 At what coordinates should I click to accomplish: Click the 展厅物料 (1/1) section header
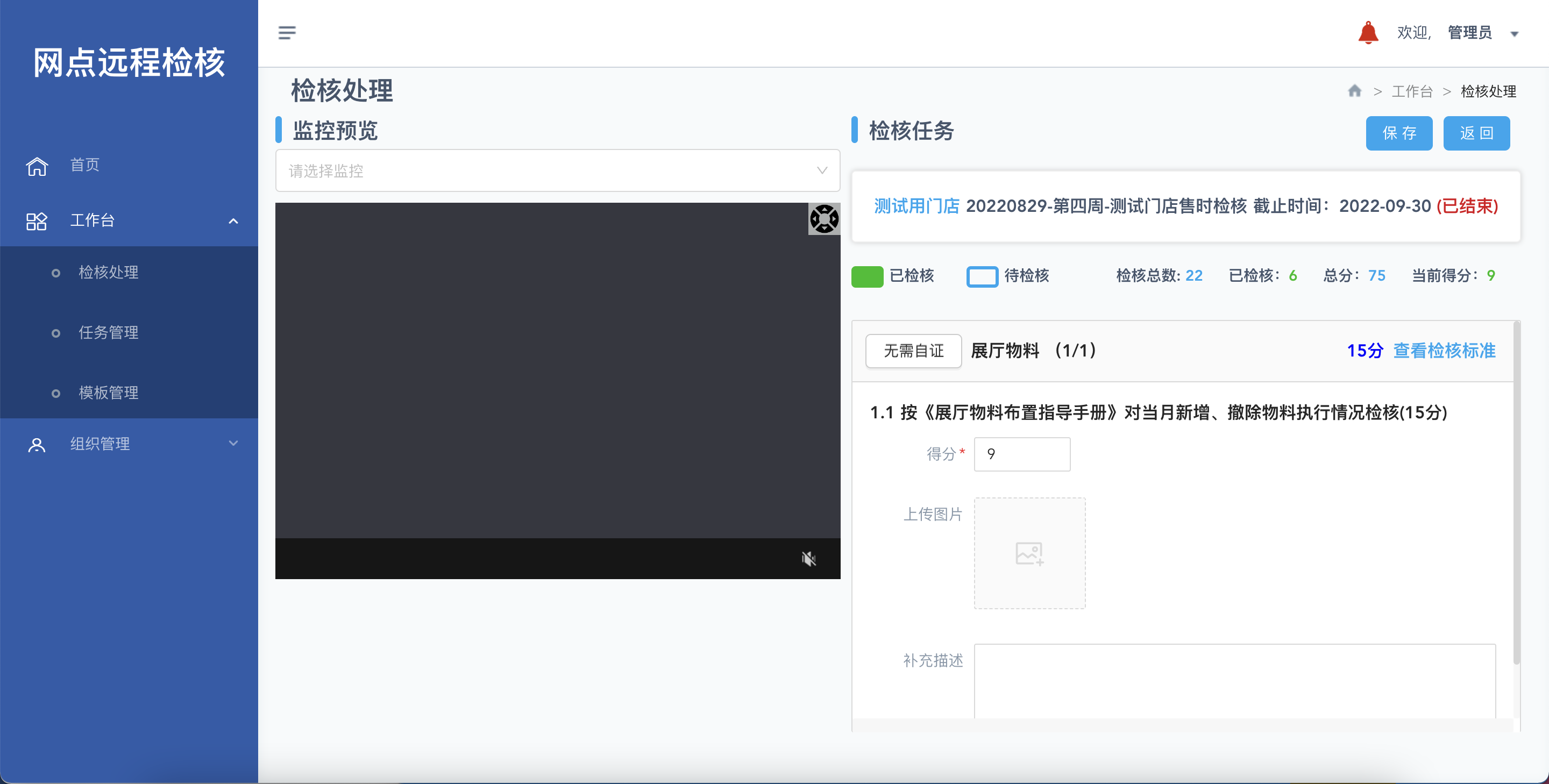[x=1033, y=351]
